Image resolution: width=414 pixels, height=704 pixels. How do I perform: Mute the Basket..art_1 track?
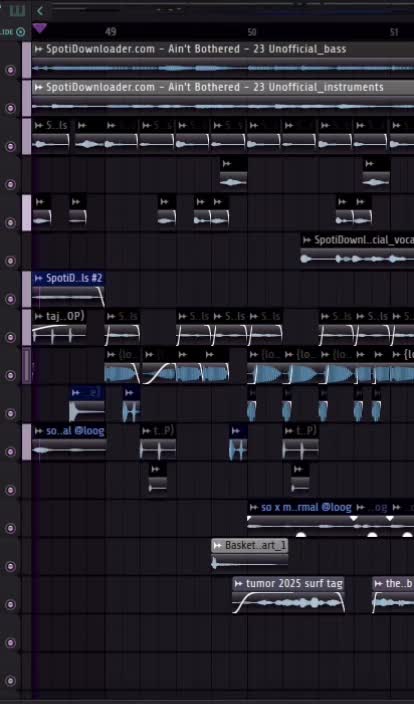pos(10,566)
